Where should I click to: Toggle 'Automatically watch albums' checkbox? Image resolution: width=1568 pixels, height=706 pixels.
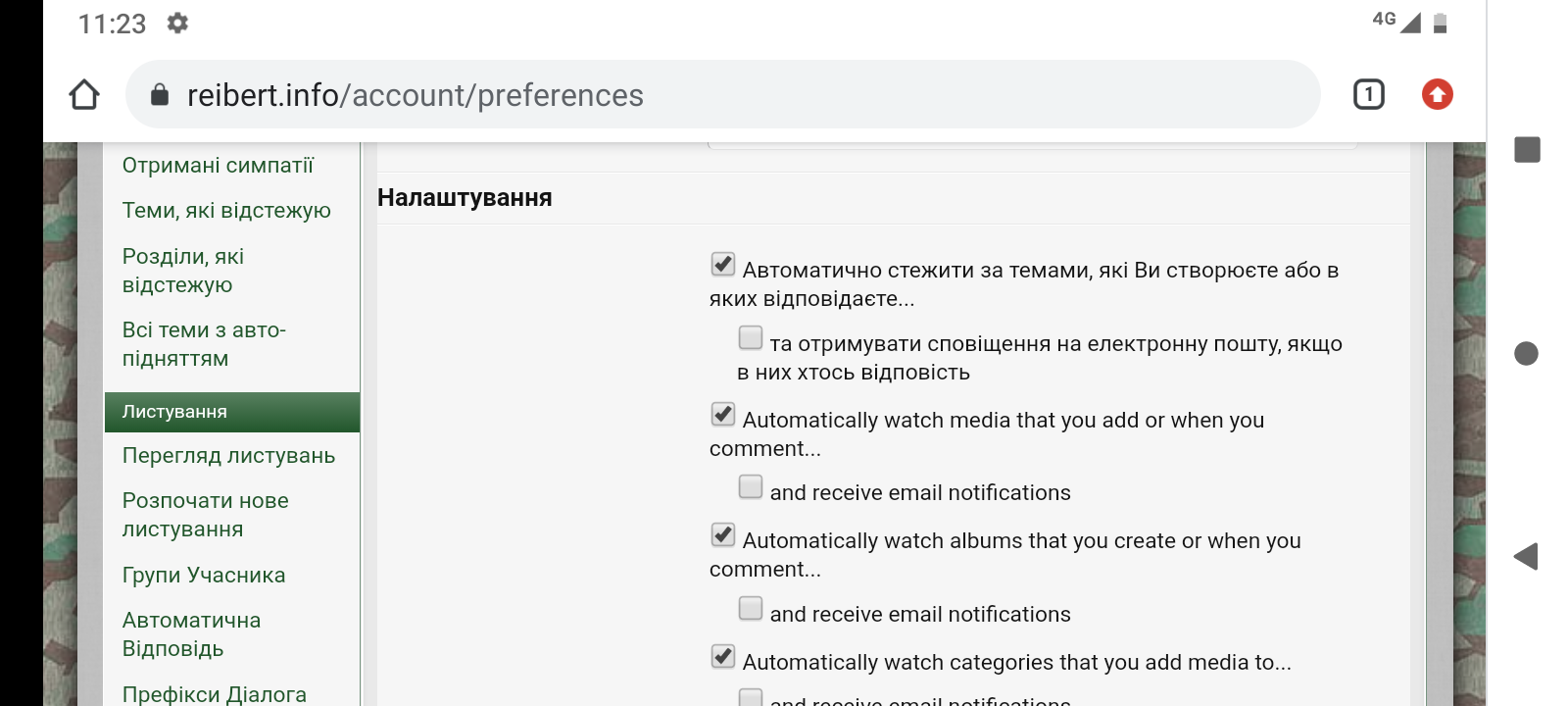tap(723, 534)
